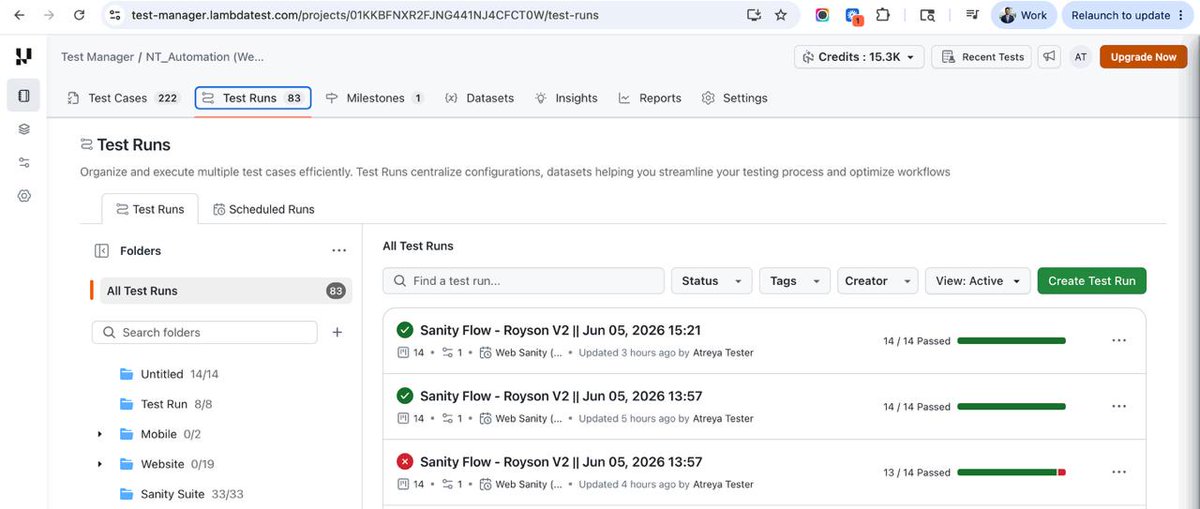This screenshot has height=509, width=1200.
Task: Open the gear settings sidebar icon
Action: tap(24, 196)
